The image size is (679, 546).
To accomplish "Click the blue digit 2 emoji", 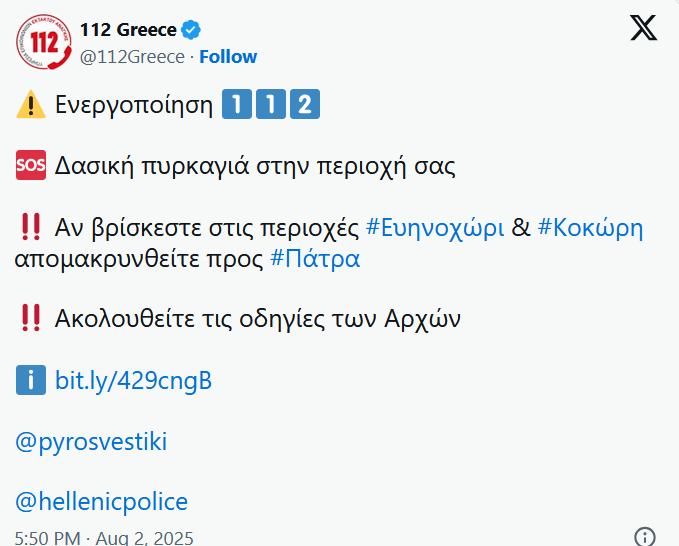I will tap(305, 103).
